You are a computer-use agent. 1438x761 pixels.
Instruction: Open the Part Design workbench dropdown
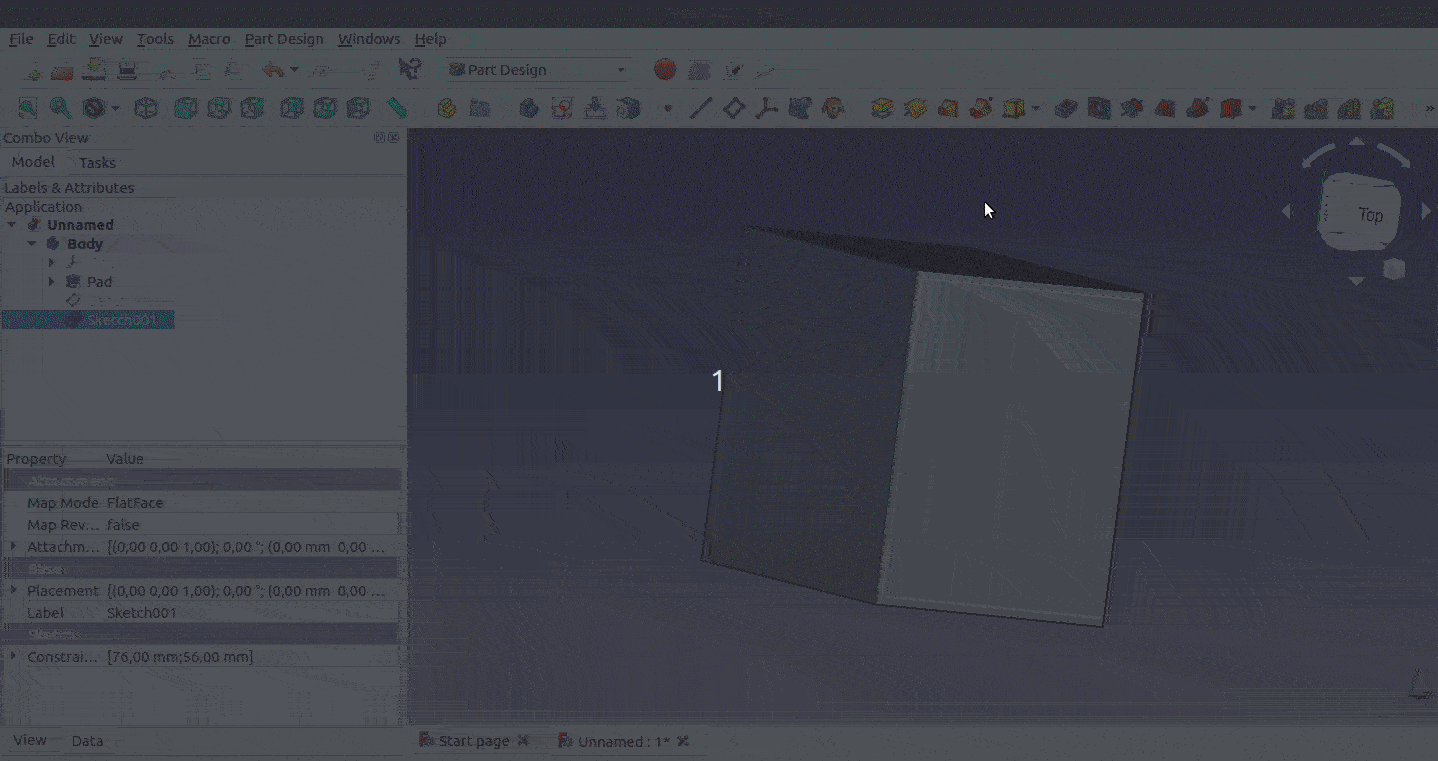pos(540,69)
